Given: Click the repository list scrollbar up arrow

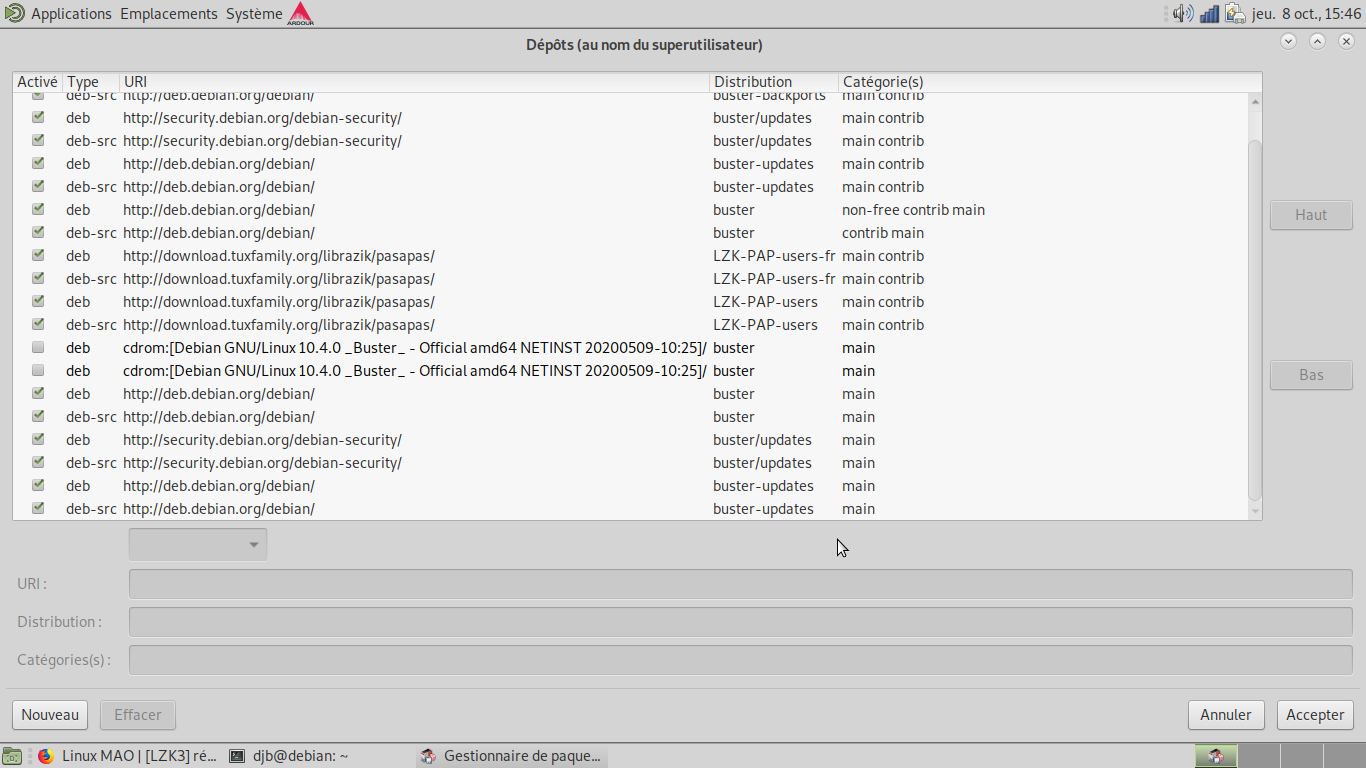Looking at the screenshot, I should click(x=1256, y=101).
